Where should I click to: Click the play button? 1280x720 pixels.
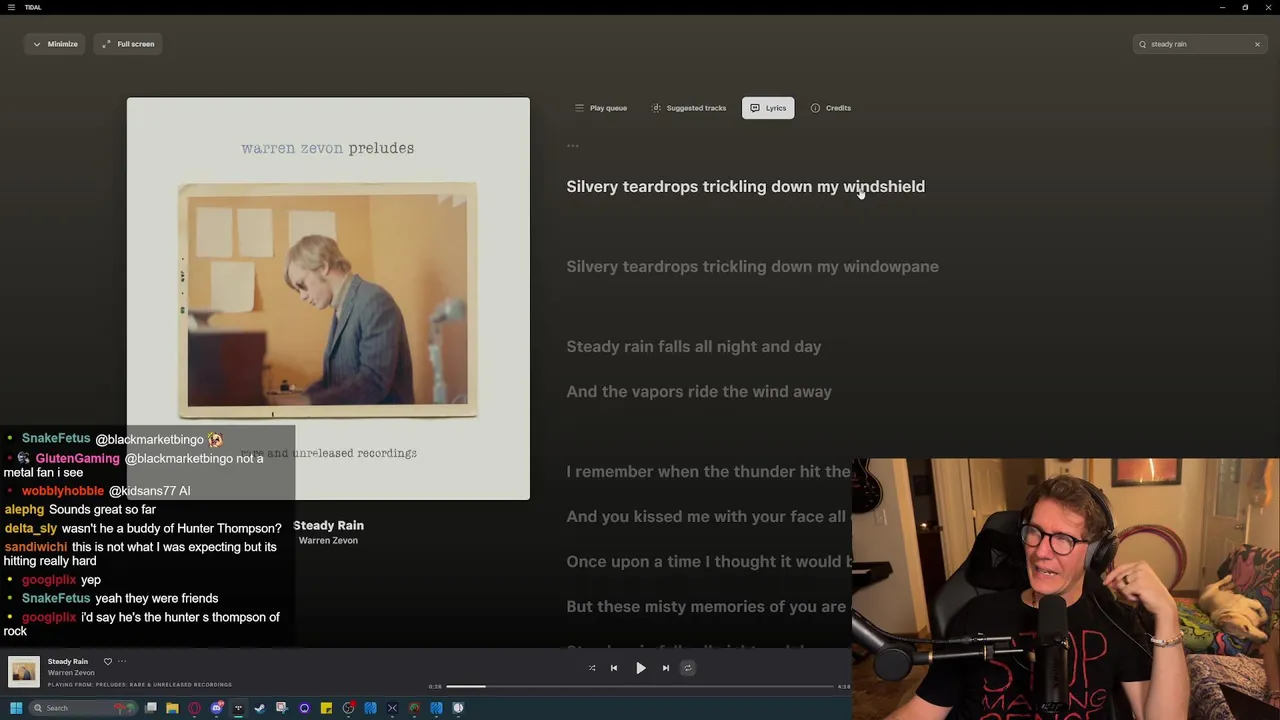[x=641, y=668]
